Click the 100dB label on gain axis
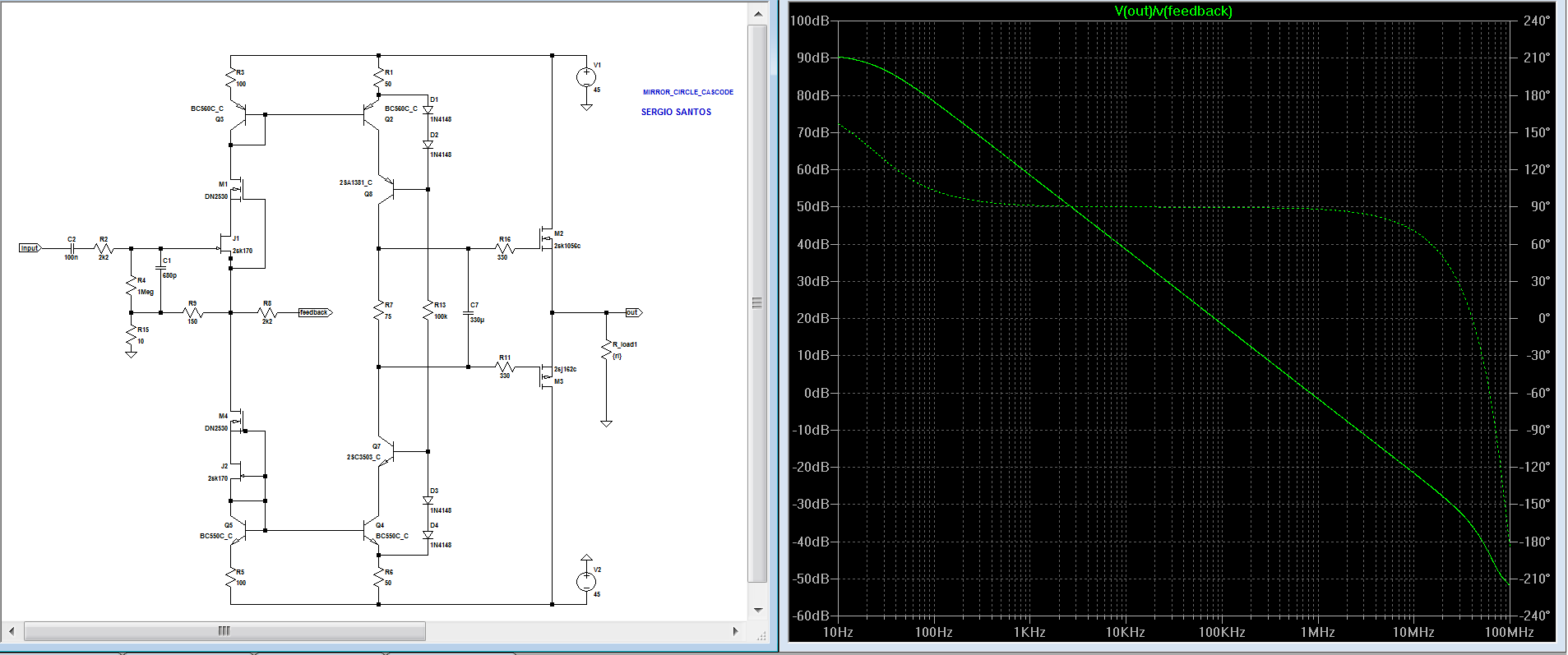The height and width of the screenshot is (655, 1568). (809, 21)
